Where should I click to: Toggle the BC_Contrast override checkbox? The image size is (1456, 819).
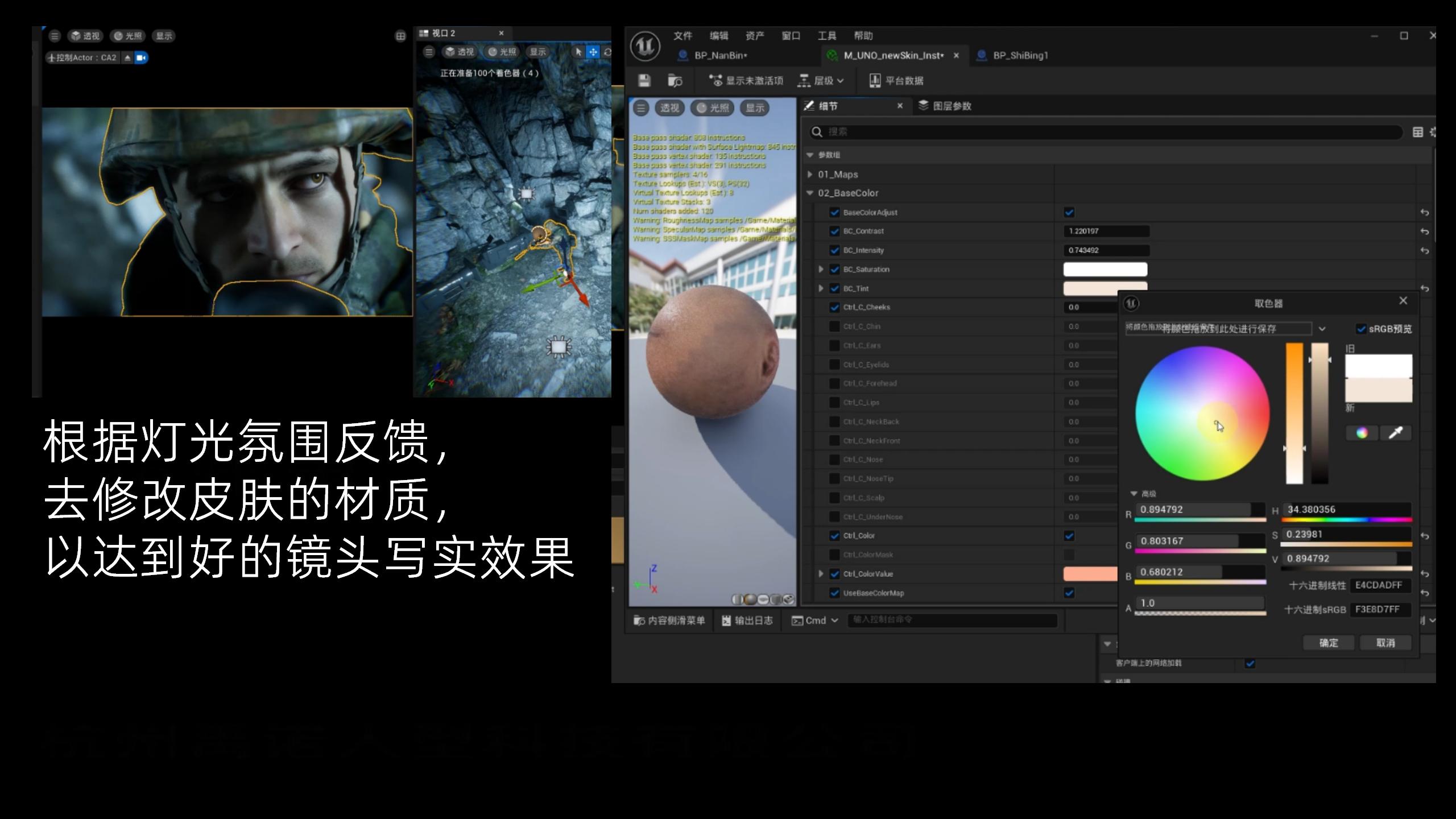click(x=834, y=231)
